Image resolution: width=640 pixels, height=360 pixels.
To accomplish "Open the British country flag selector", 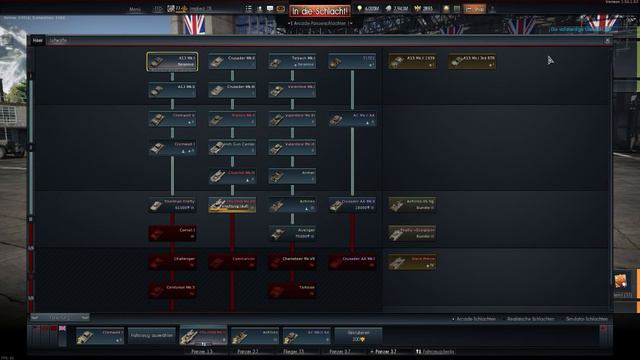I will (62, 328).
